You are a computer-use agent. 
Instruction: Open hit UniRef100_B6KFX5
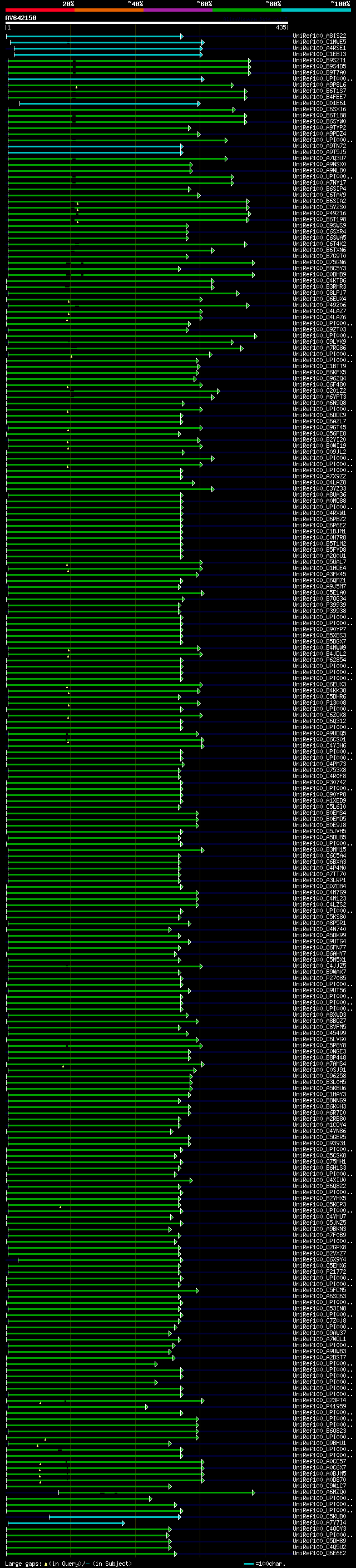319,373
